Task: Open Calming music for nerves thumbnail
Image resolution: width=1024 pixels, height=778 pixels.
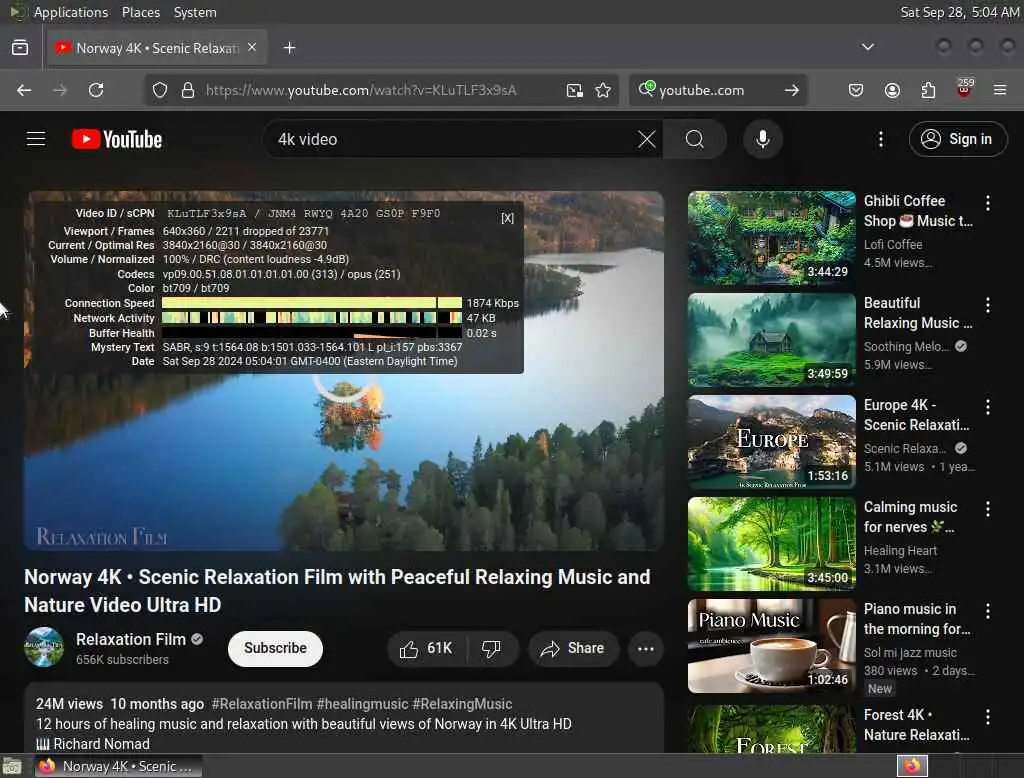Action: pos(771,544)
